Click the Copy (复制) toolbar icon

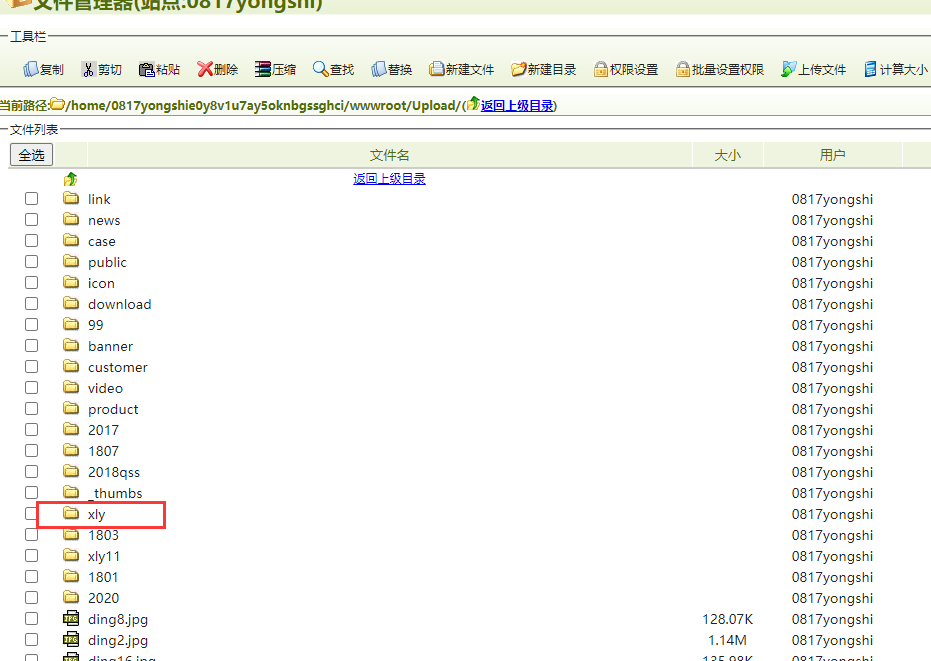31,69
